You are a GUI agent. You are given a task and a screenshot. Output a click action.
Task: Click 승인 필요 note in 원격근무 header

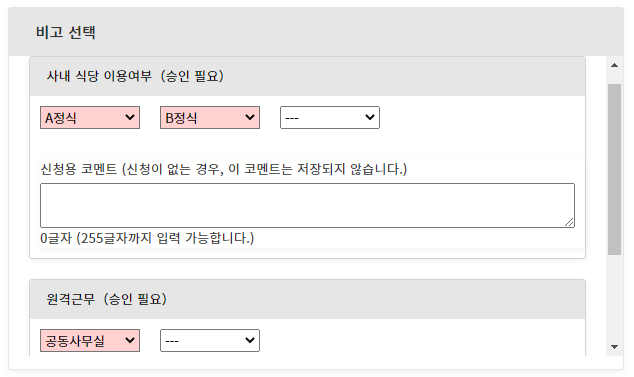tap(135, 299)
